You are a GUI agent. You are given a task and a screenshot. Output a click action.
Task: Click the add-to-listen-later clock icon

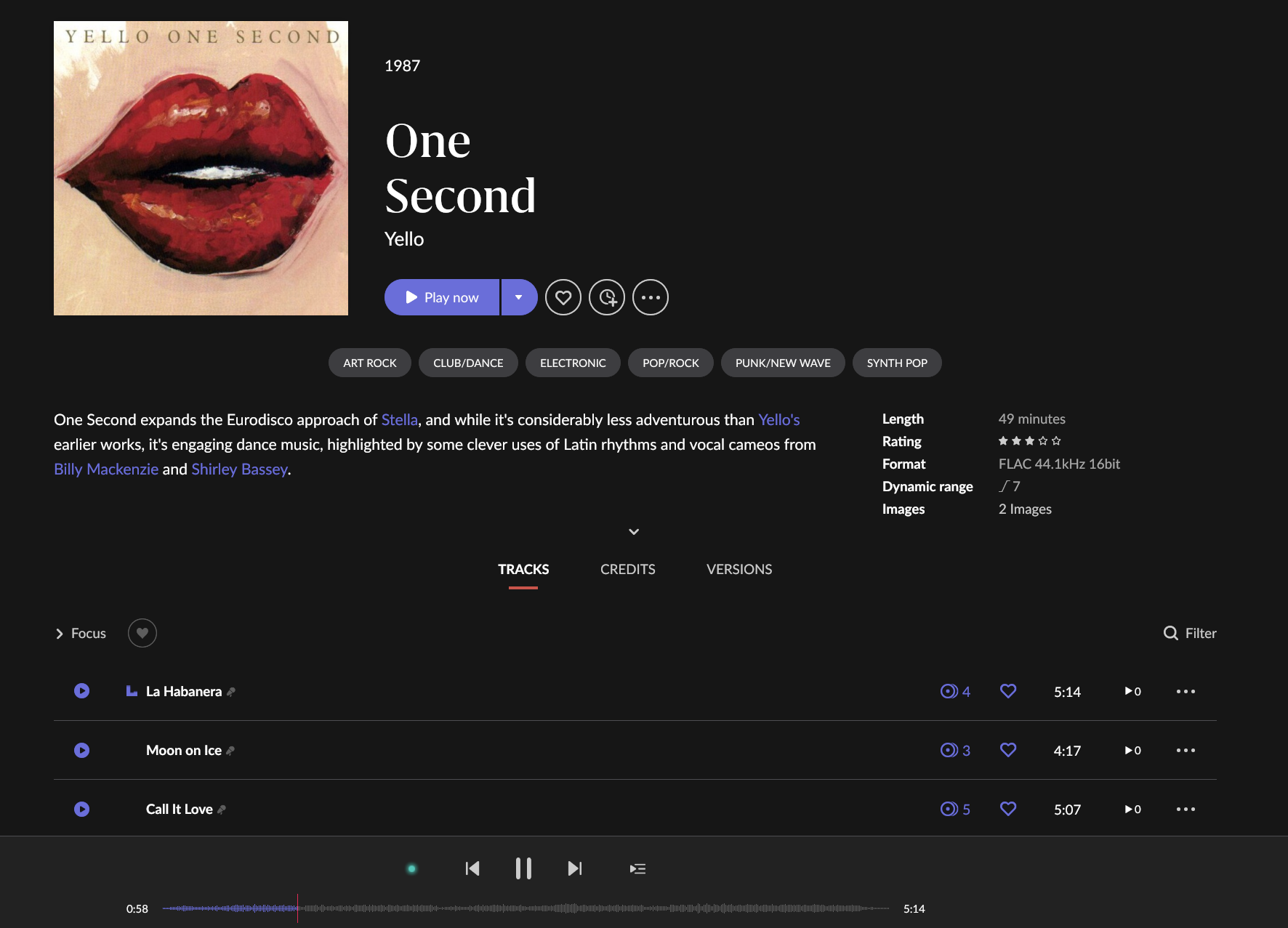point(607,297)
